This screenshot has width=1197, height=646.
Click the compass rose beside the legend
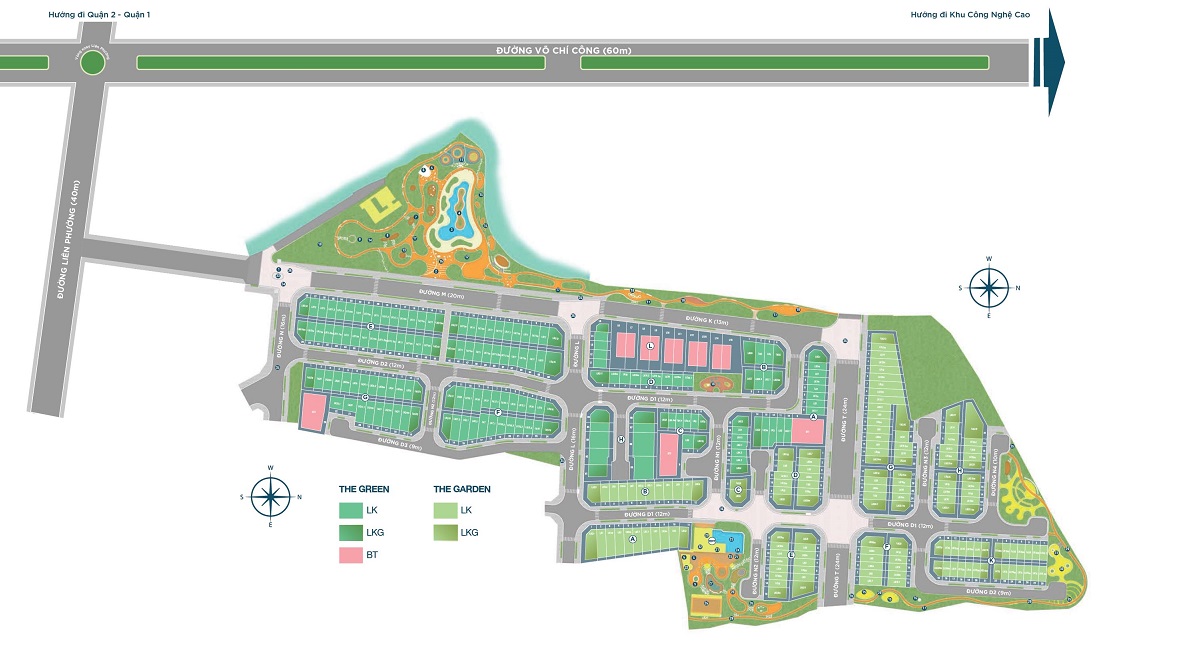point(270,495)
